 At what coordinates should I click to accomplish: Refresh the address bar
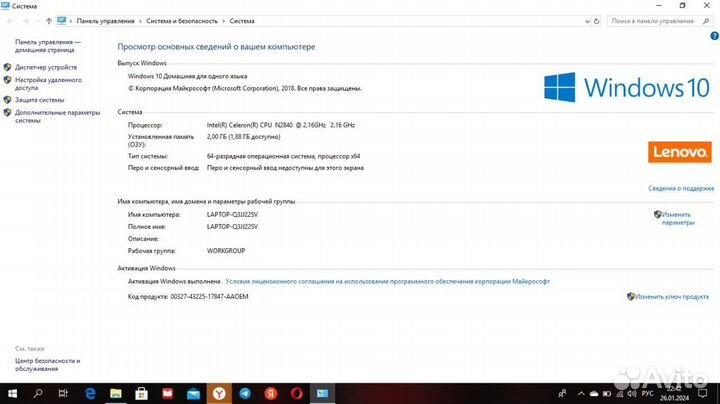tap(596, 21)
